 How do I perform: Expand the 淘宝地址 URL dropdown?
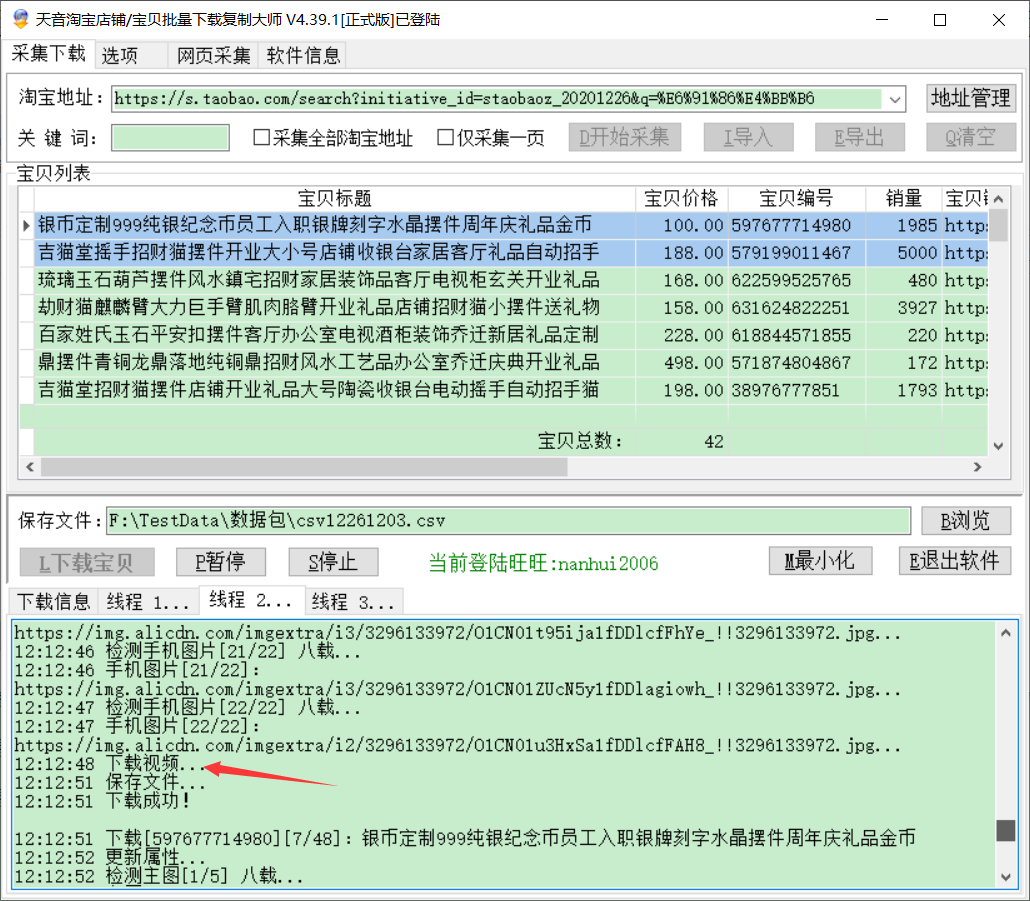(x=894, y=99)
